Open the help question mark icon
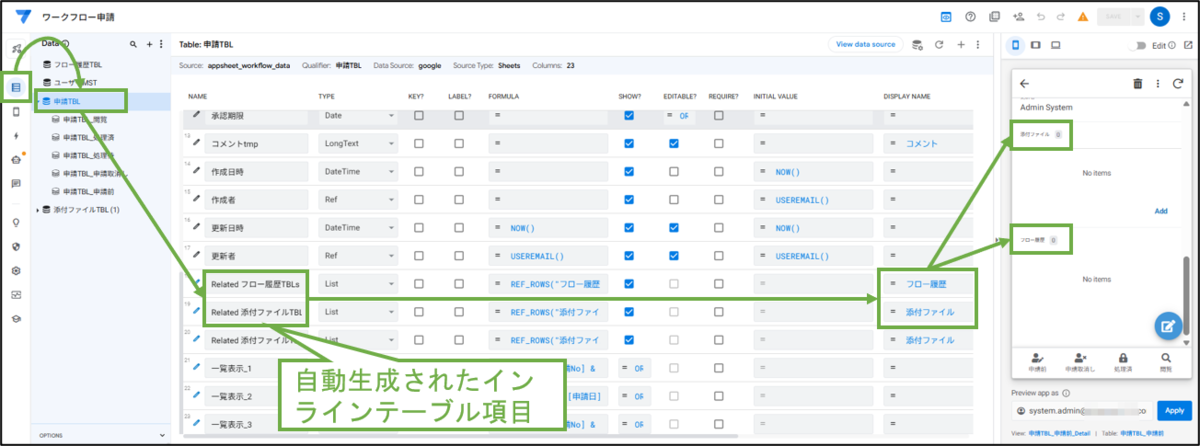This screenshot has height=446, width=1200. [x=970, y=17]
